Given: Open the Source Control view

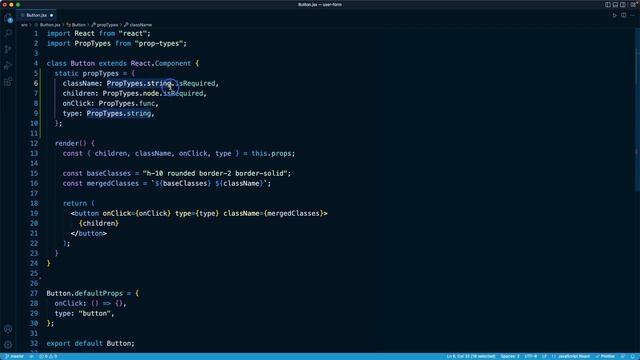Looking at the screenshot, I should [x=8, y=49].
